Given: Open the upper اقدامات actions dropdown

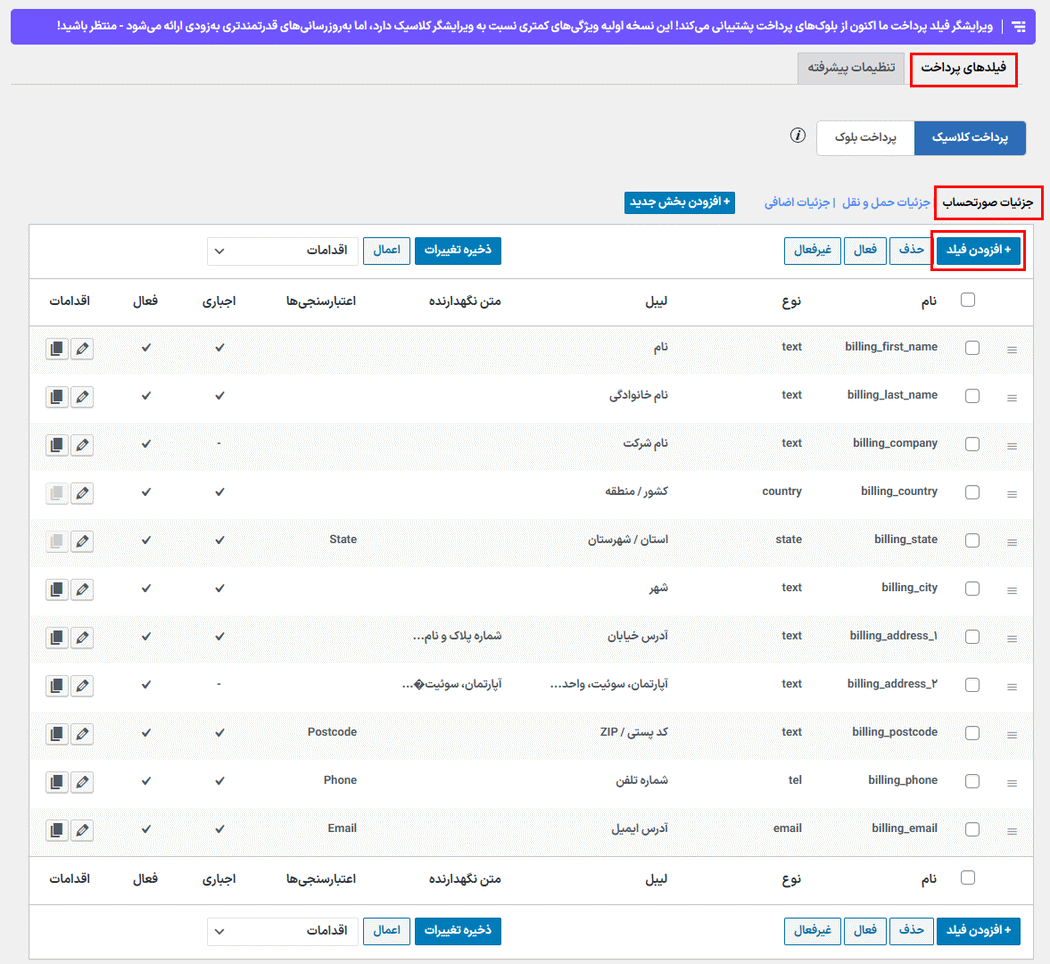Looking at the screenshot, I should [x=281, y=250].
